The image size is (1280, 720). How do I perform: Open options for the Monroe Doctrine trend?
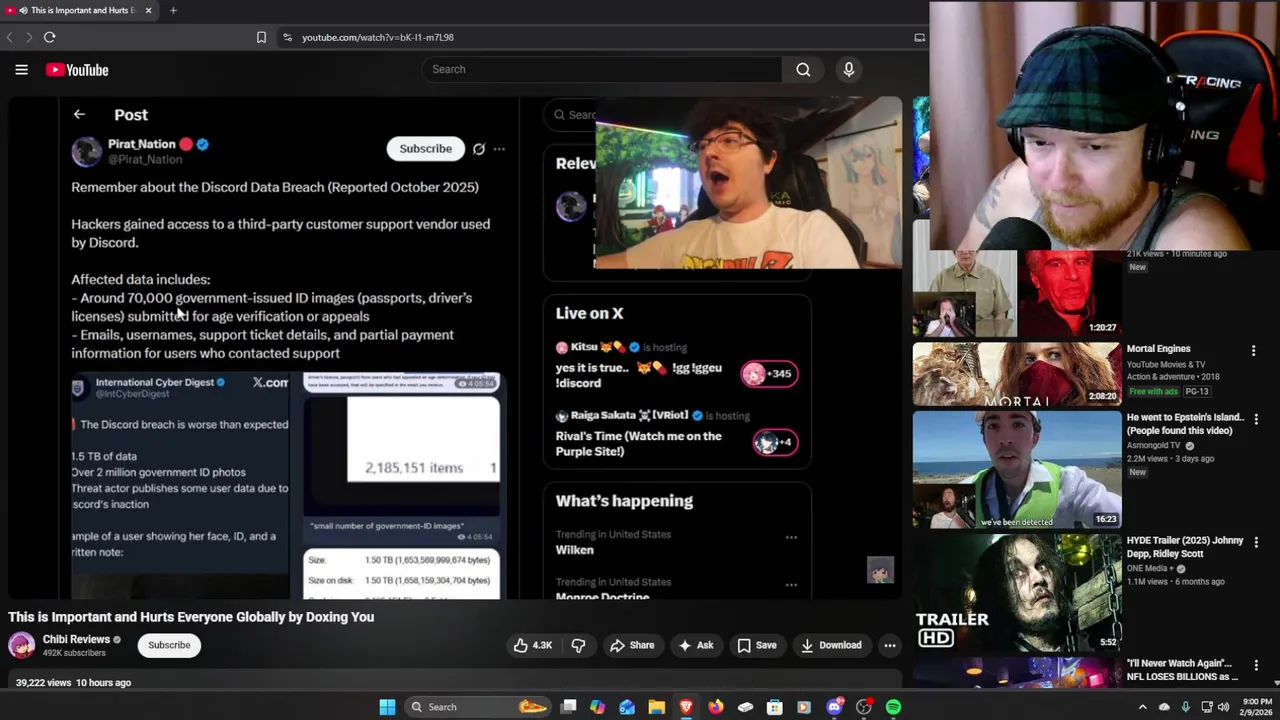click(791, 584)
